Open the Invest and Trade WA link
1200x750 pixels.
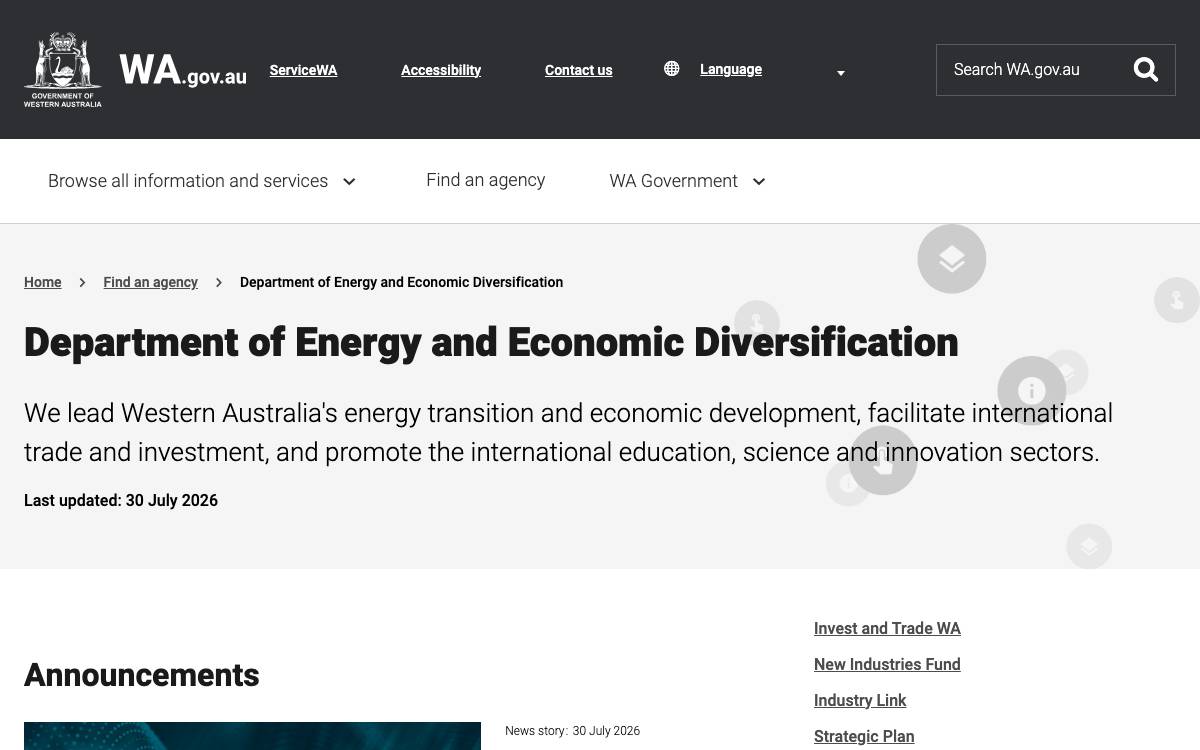(x=887, y=628)
